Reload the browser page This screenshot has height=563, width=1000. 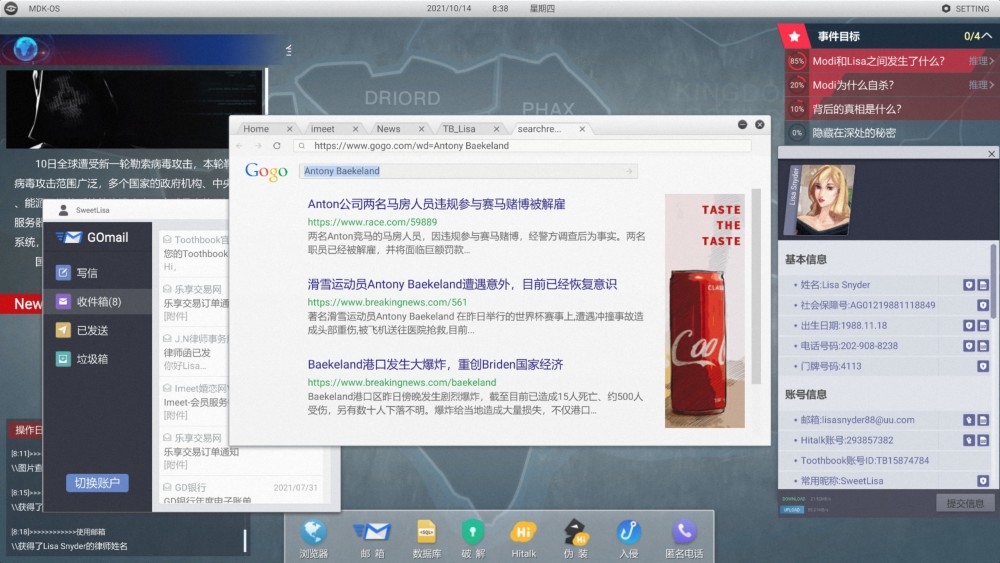[x=277, y=146]
